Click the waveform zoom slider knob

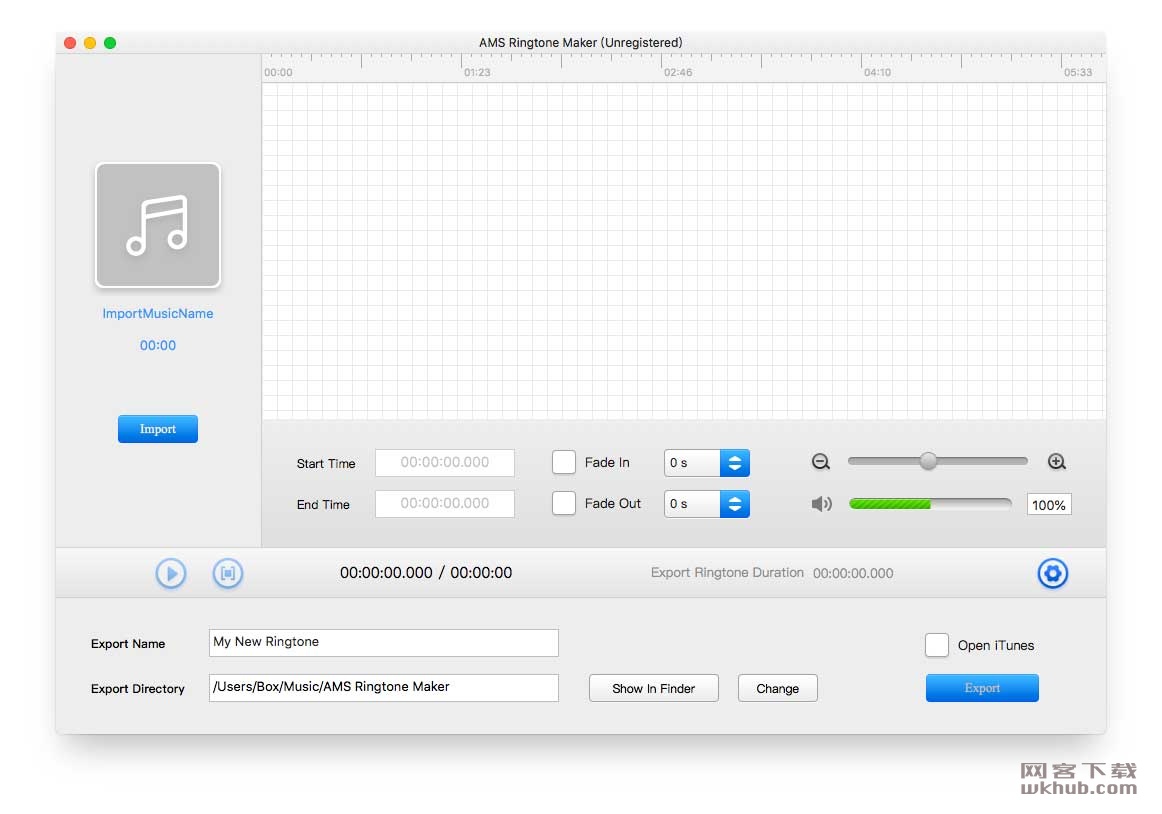928,461
